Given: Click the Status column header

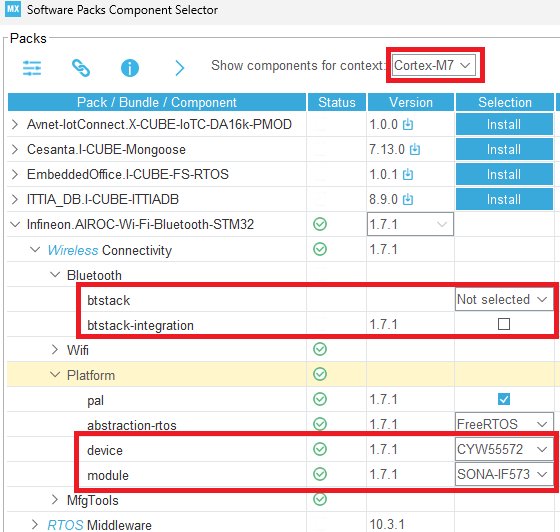Looking at the screenshot, I should pos(337,102).
